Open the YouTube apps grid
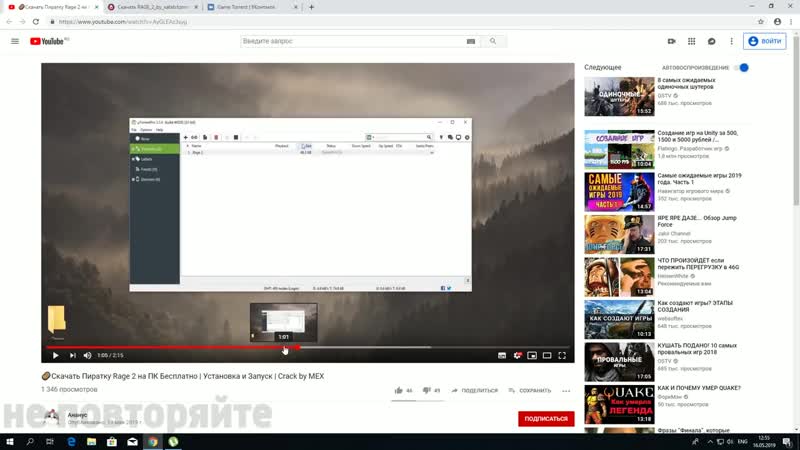The height and width of the screenshot is (450, 800). (x=691, y=41)
